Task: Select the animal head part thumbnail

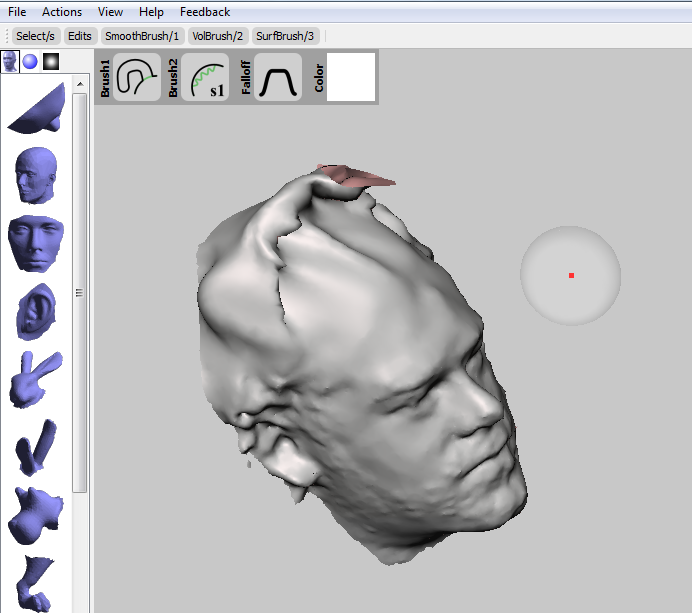Action: tap(36, 515)
